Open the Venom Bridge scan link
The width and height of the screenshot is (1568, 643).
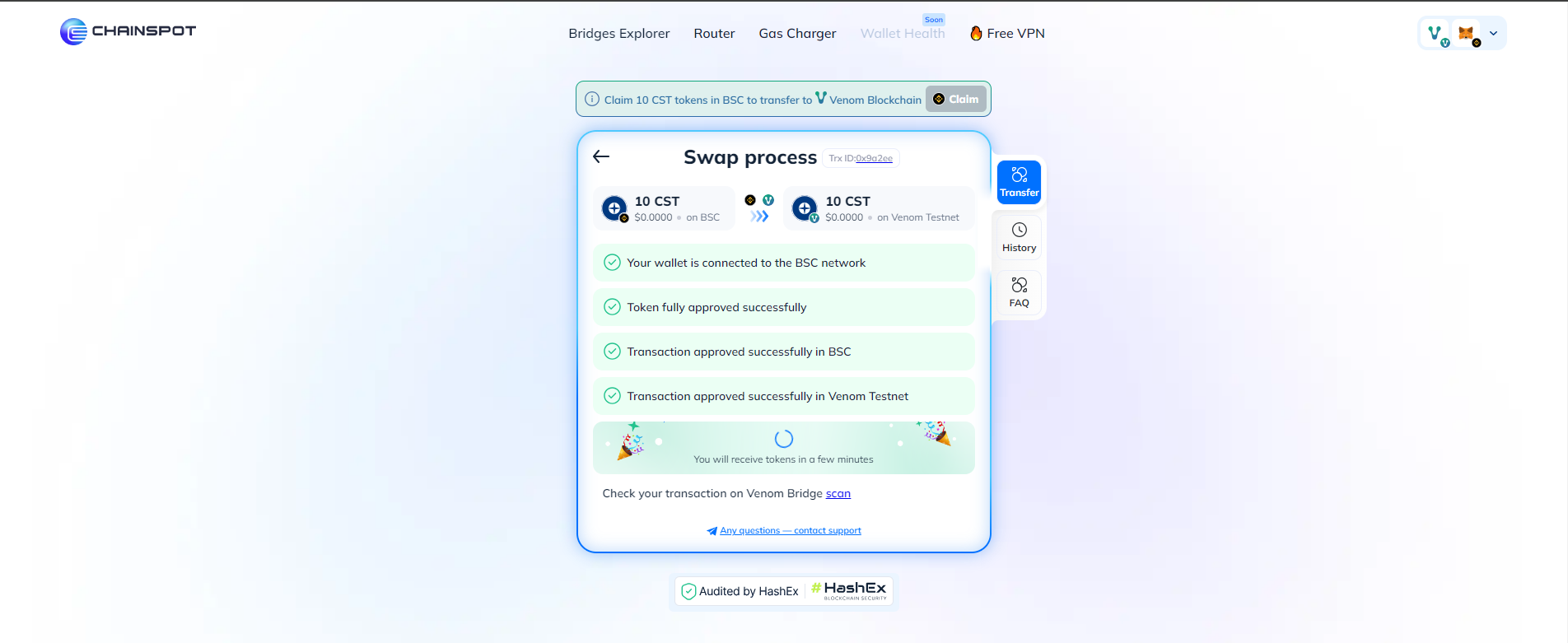pos(838,494)
